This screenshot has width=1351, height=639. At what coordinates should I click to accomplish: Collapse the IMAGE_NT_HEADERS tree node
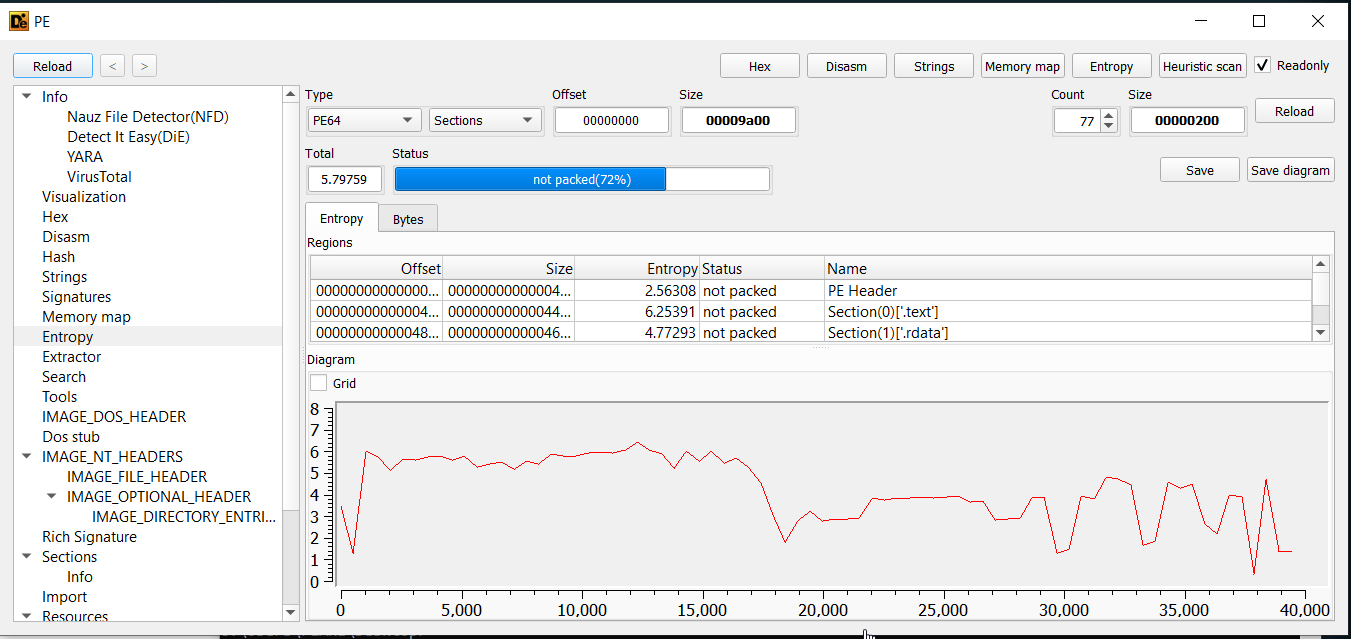tap(27, 457)
